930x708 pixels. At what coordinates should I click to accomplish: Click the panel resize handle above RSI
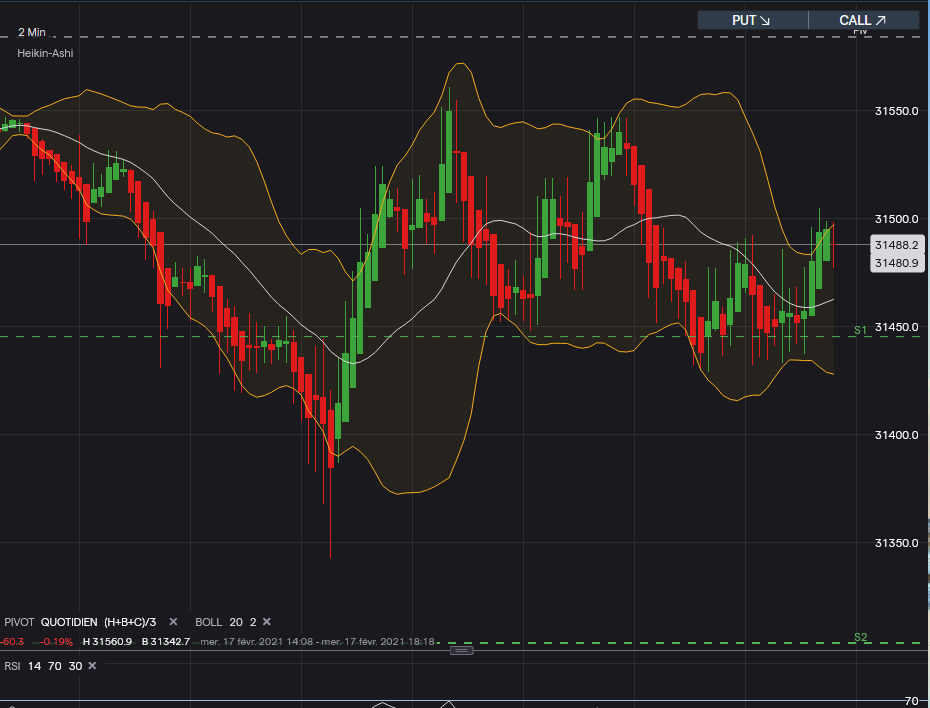[x=461, y=650]
